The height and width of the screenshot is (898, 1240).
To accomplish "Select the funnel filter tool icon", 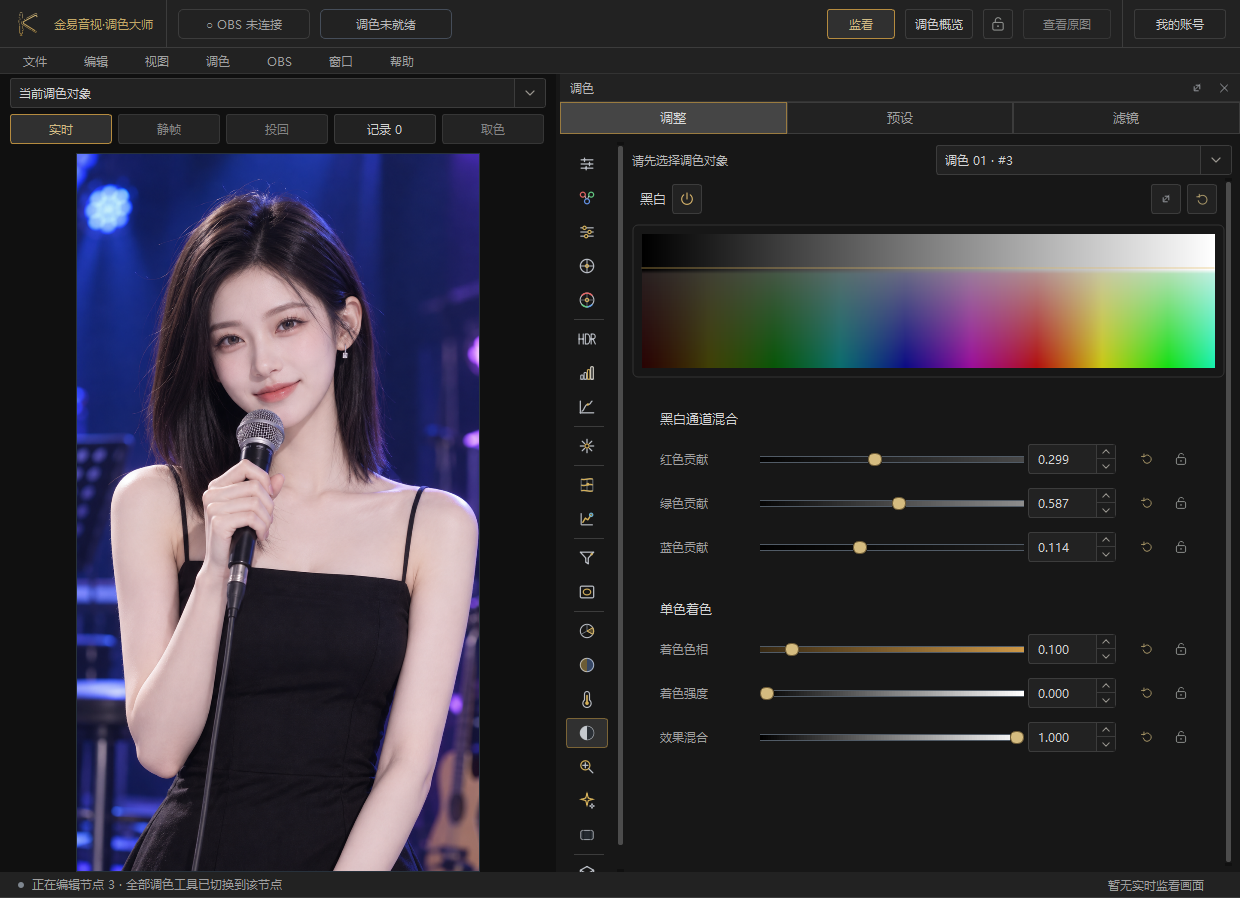I will point(587,558).
